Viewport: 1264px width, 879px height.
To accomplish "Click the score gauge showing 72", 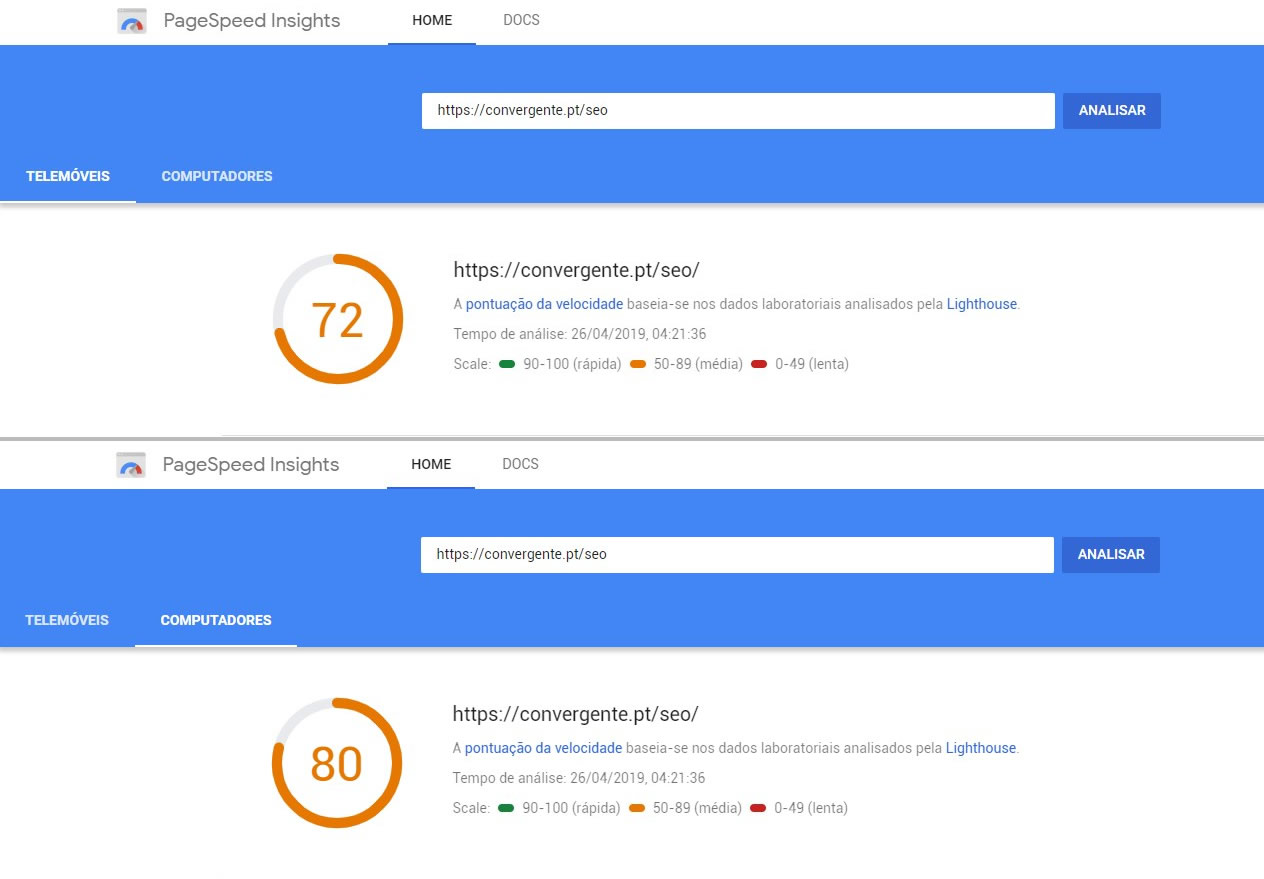I will (x=338, y=319).
